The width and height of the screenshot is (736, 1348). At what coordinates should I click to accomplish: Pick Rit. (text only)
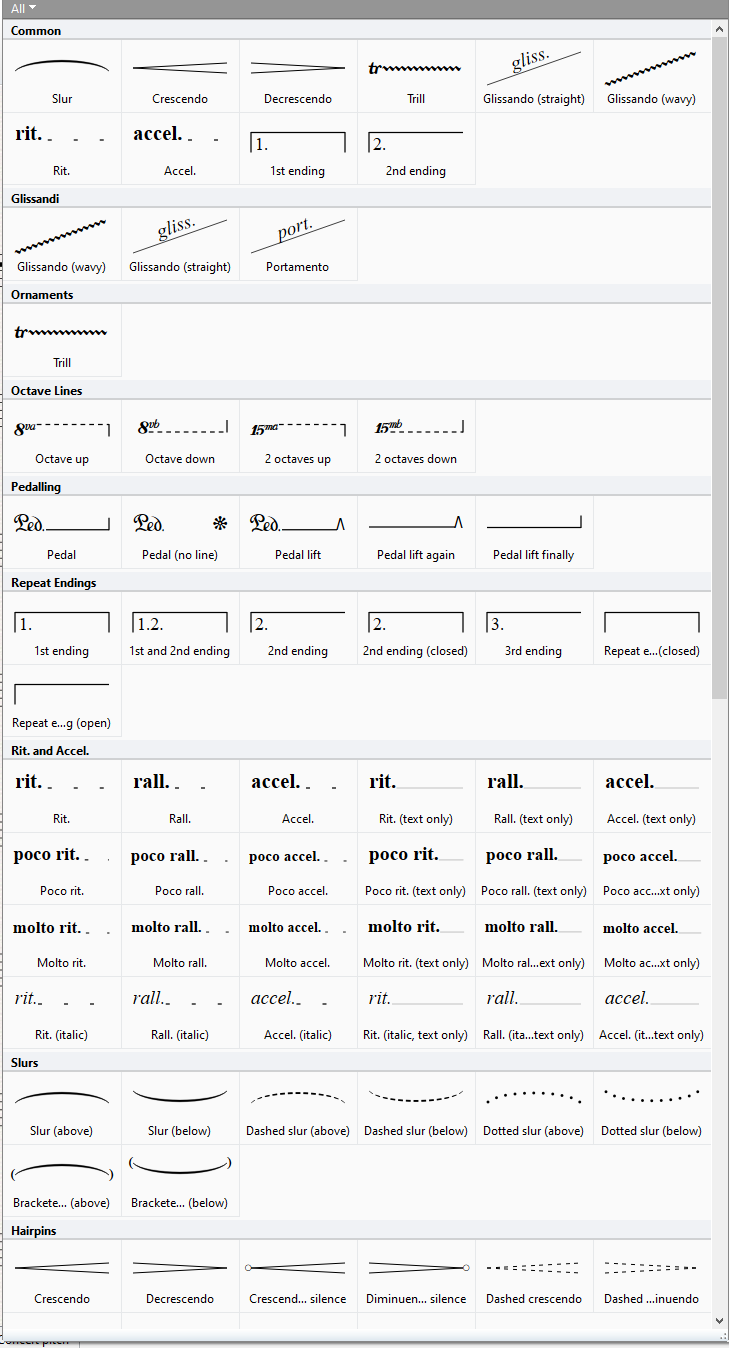pos(416,796)
